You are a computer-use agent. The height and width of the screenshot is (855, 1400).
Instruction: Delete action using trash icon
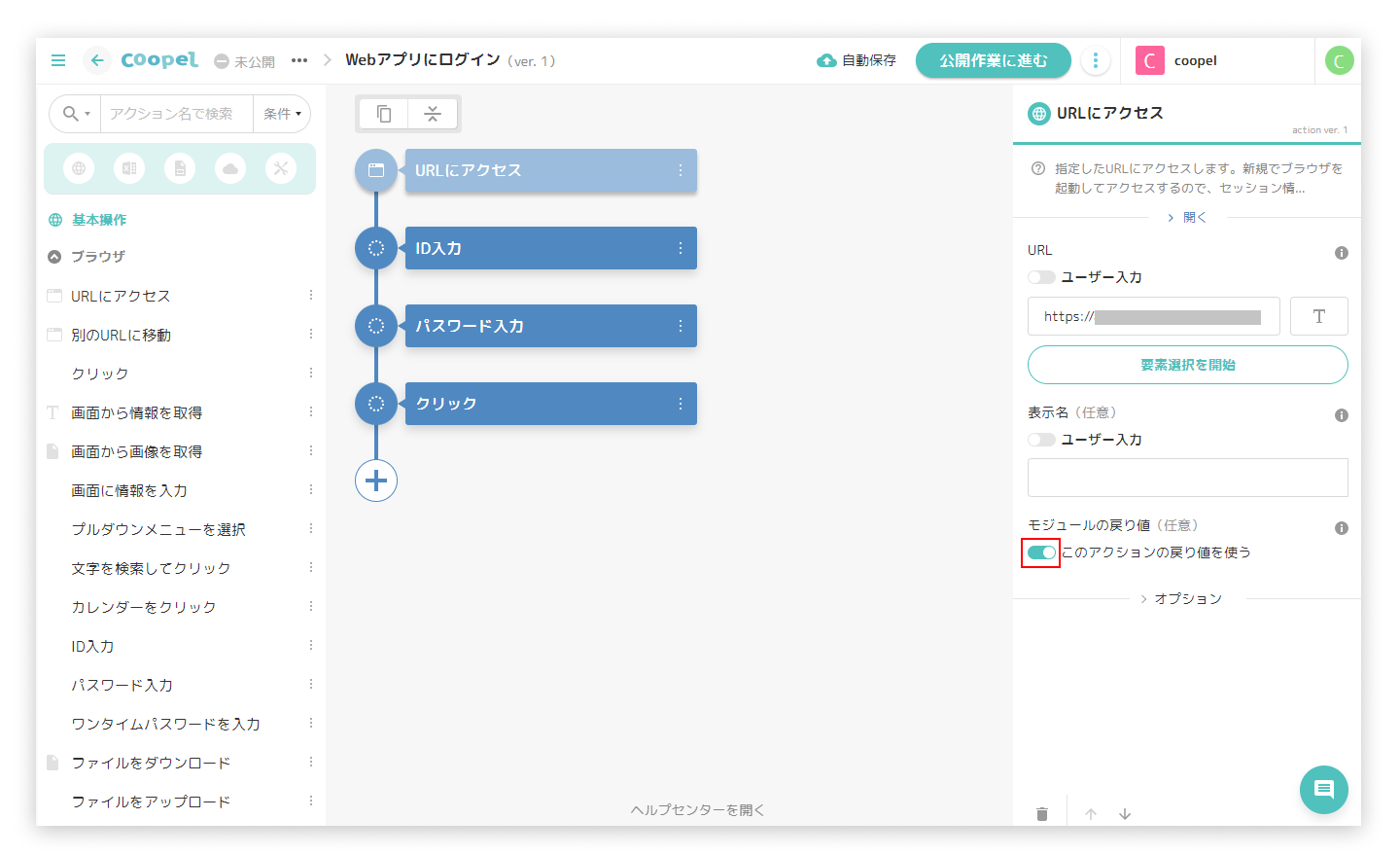pos(1042,814)
